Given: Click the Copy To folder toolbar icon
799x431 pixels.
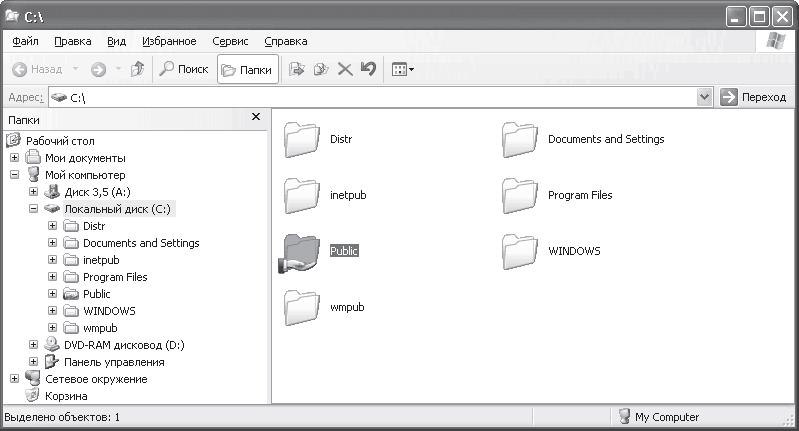Looking at the screenshot, I should [321, 69].
